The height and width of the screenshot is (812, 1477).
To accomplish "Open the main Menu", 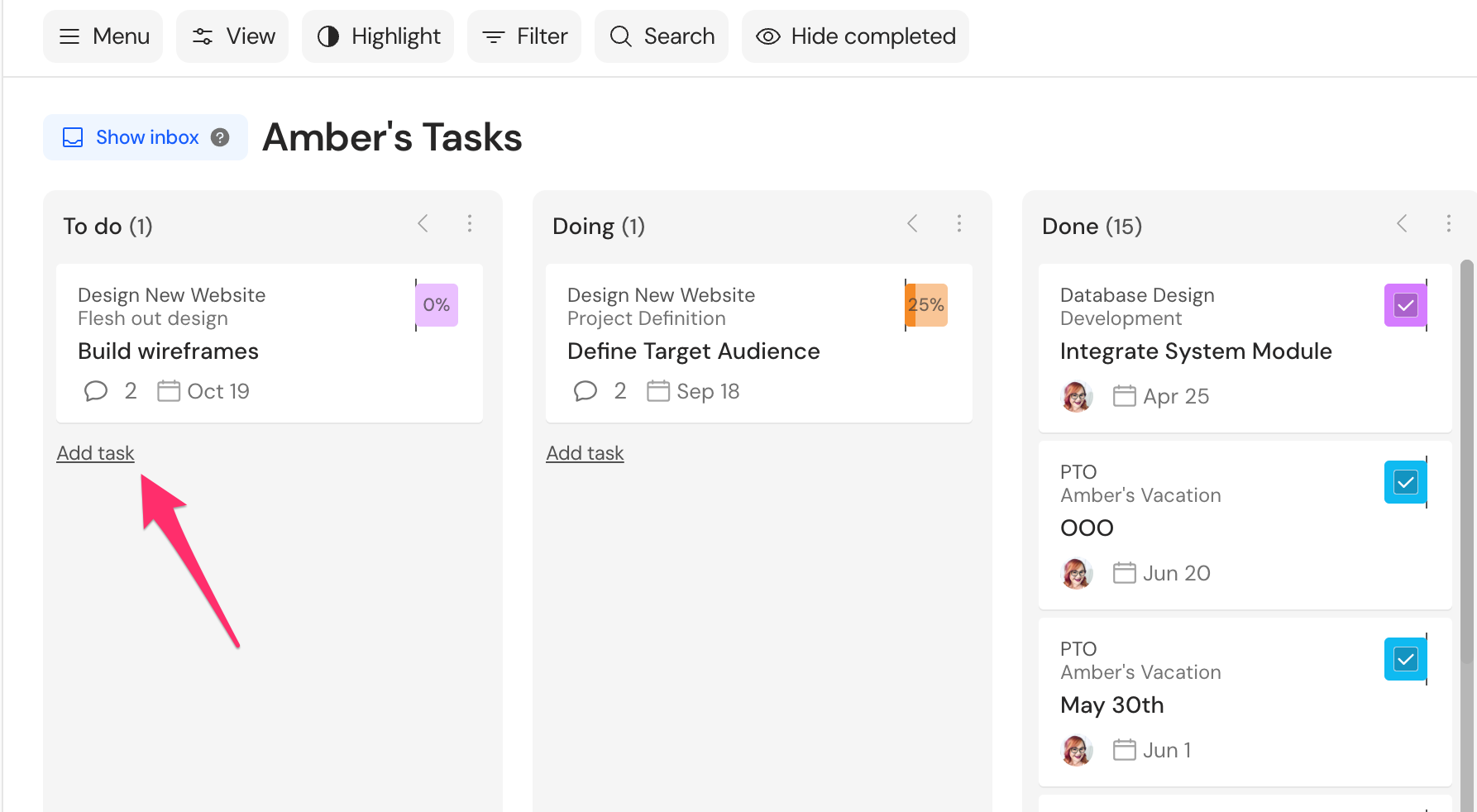I will point(103,36).
